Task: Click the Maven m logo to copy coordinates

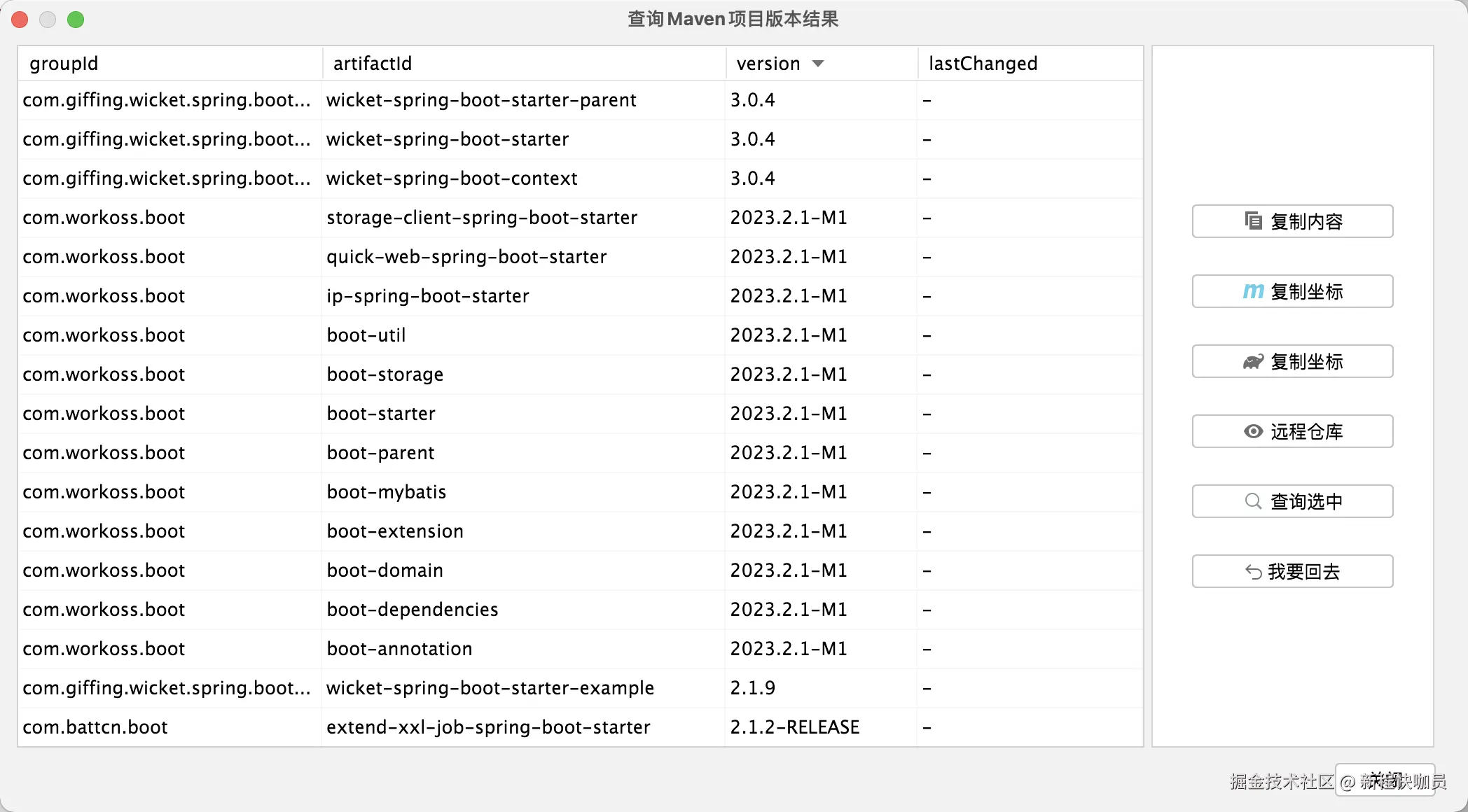Action: (x=1253, y=291)
